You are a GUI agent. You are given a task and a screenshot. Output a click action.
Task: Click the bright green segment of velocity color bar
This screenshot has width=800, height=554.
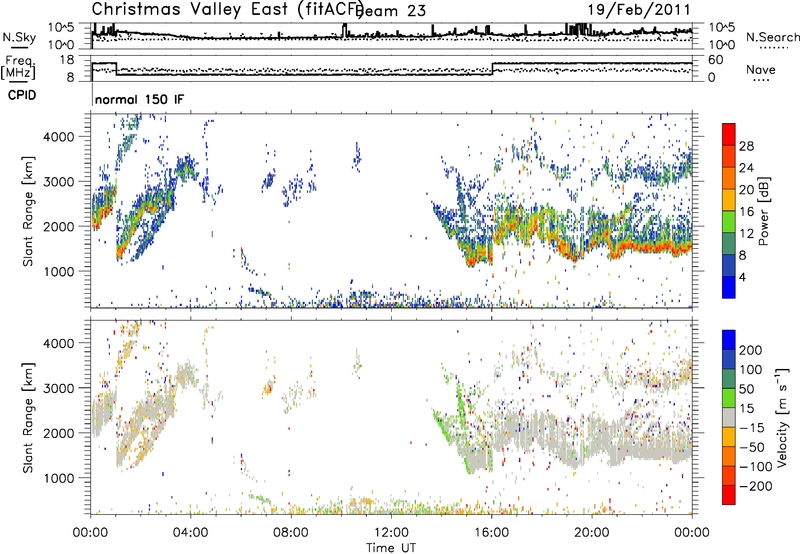click(x=729, y=398)
